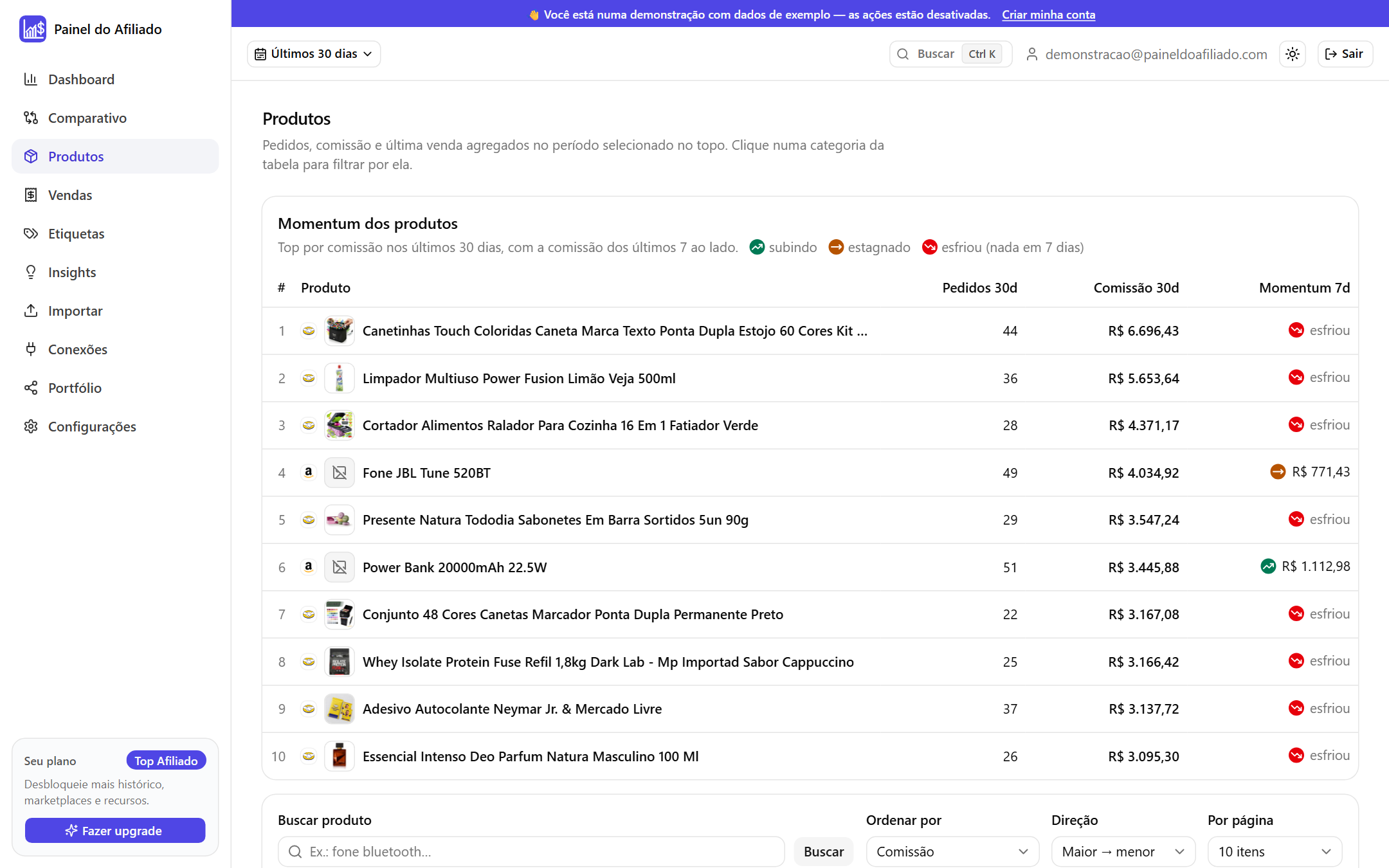Click the green 'subindo' legend icon
The image size is (1389, 868).
(x=757, y=247)
